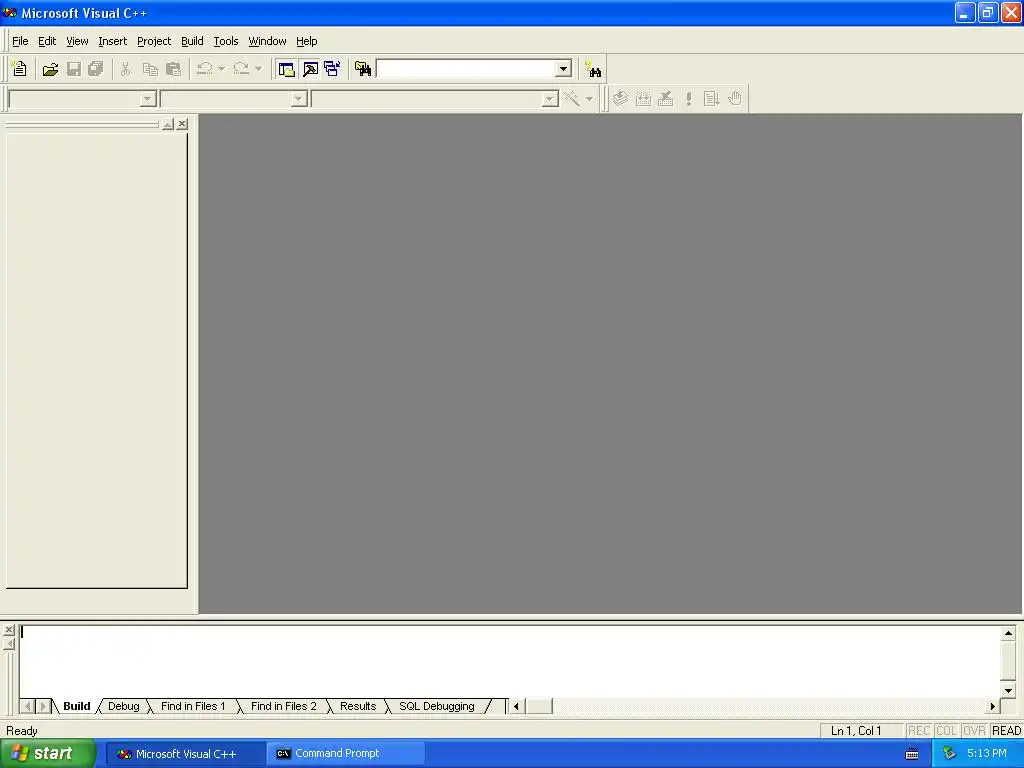Switch to the SQL Debugging tab

[437, 706]
